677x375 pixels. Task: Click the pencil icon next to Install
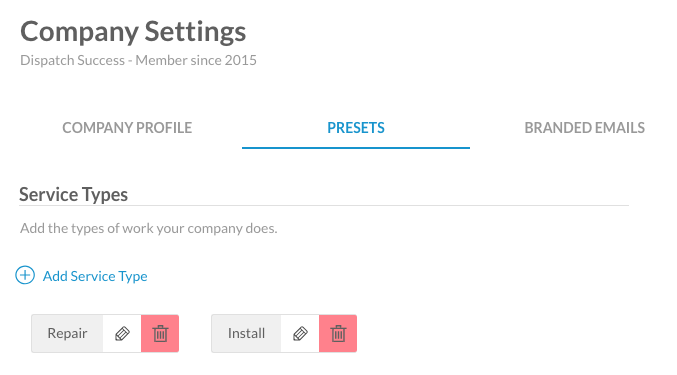click(300, 334)
